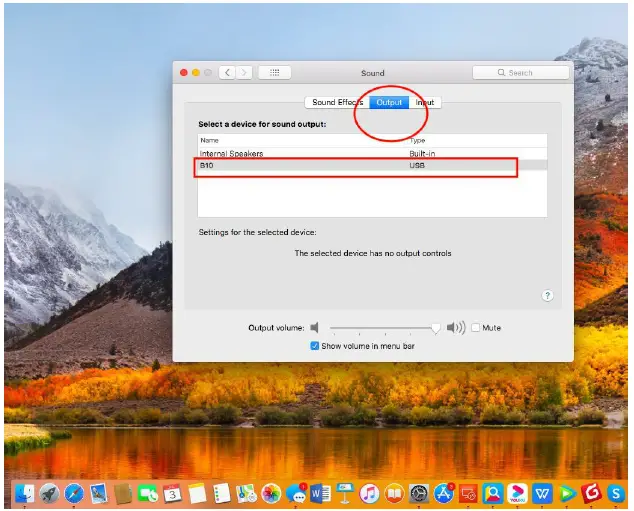
Task: Minimize Sound window with yellow button
Action: click(196, 72)
